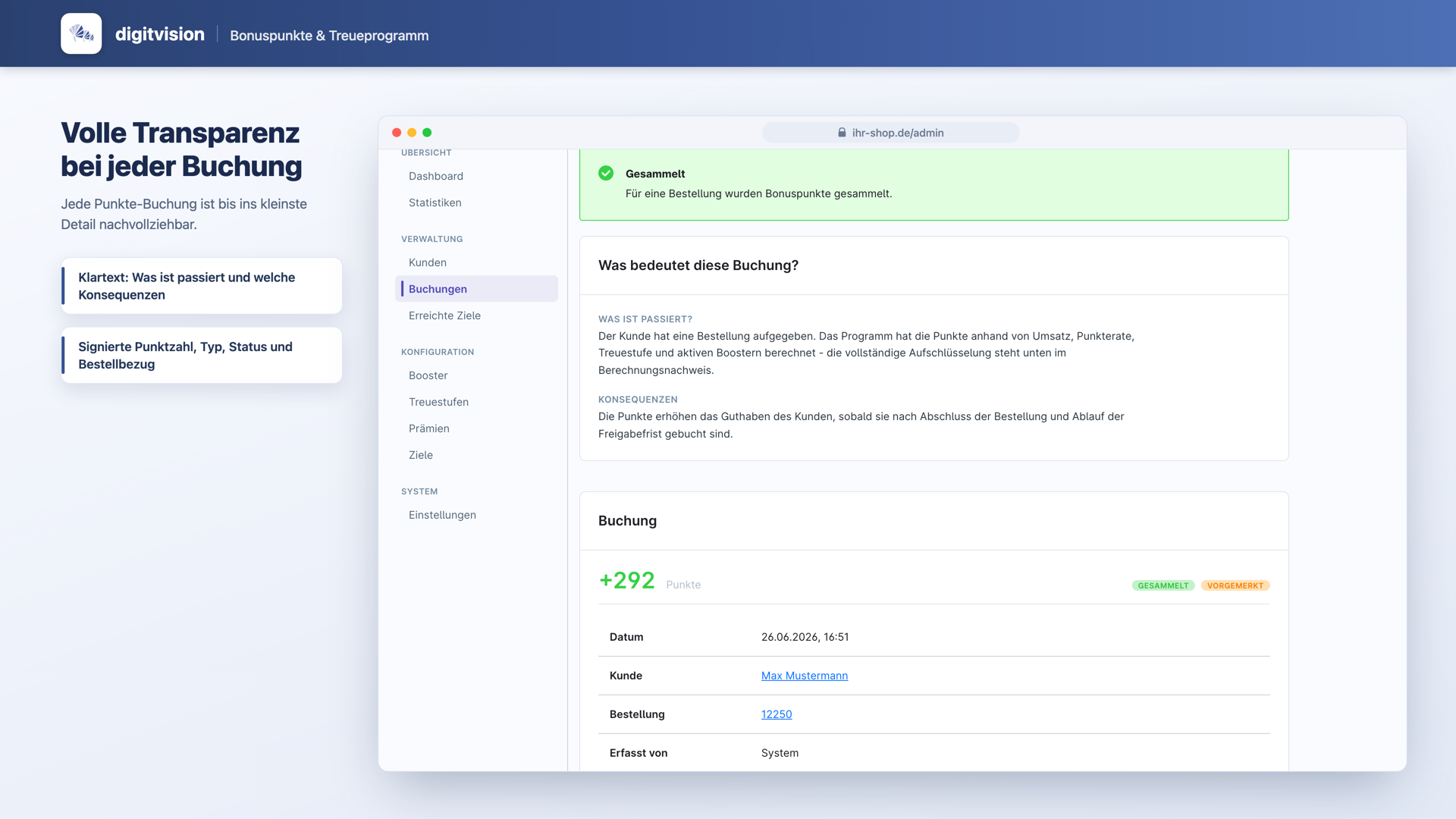Click the lock icon in address bar

[x=842, y=133]
